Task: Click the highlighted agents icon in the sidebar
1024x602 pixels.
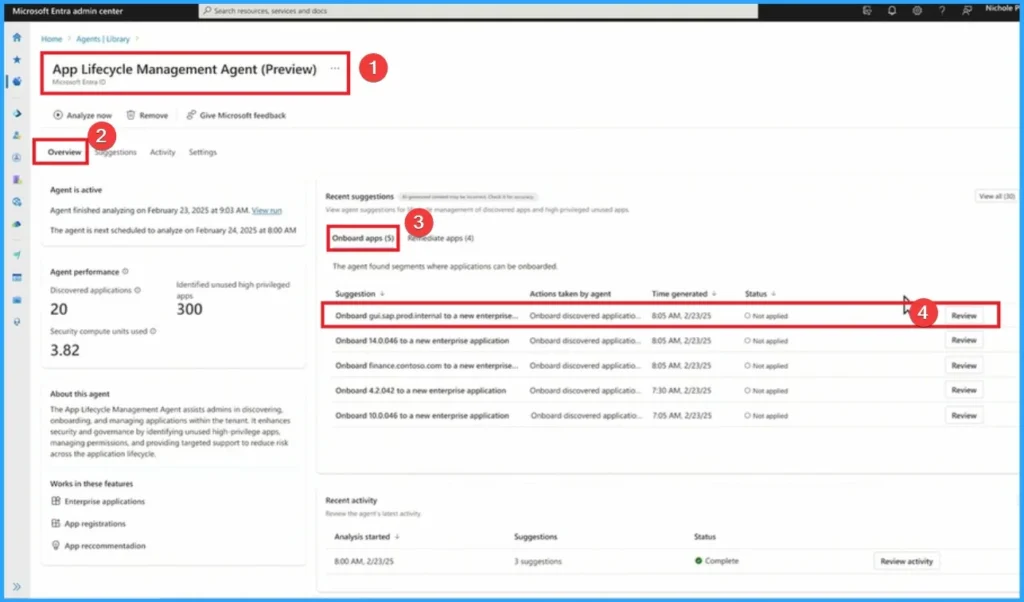Action: pos(17,81)
